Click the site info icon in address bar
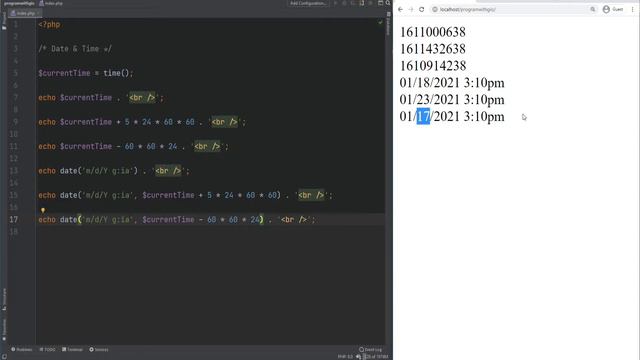640x360 pixels. pyautogui.click(x=435, y=9)
